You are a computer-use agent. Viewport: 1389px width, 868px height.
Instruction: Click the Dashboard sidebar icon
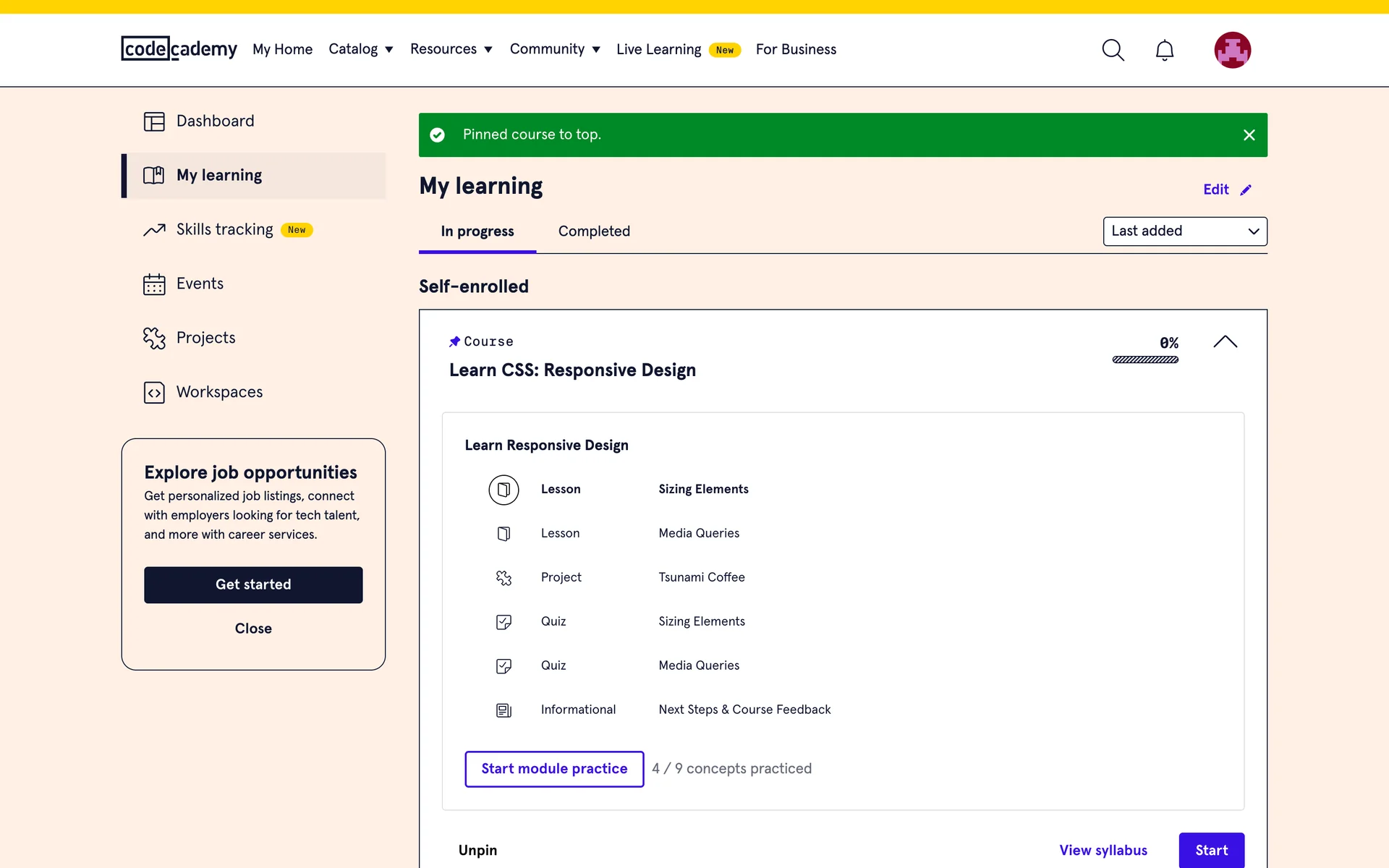154,122
